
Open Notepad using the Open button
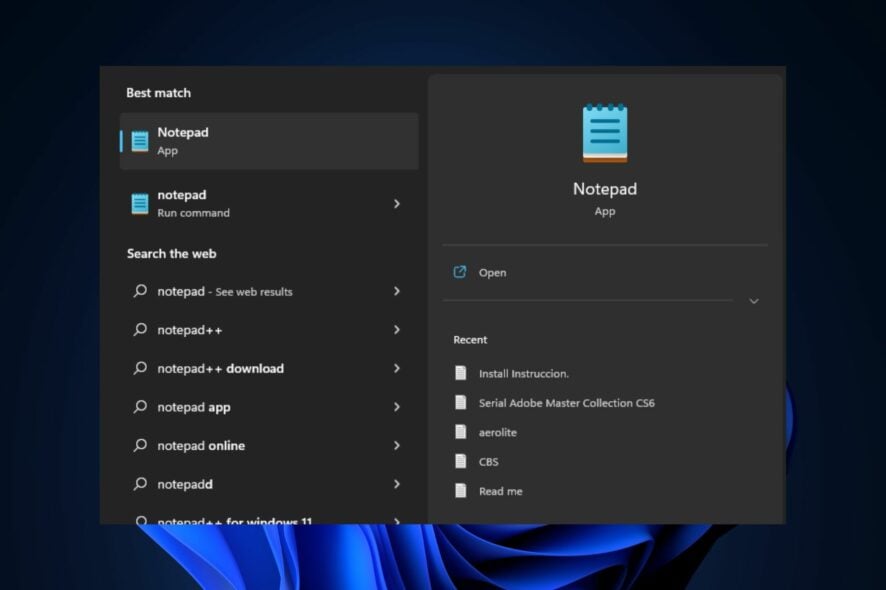click(494, 271)
